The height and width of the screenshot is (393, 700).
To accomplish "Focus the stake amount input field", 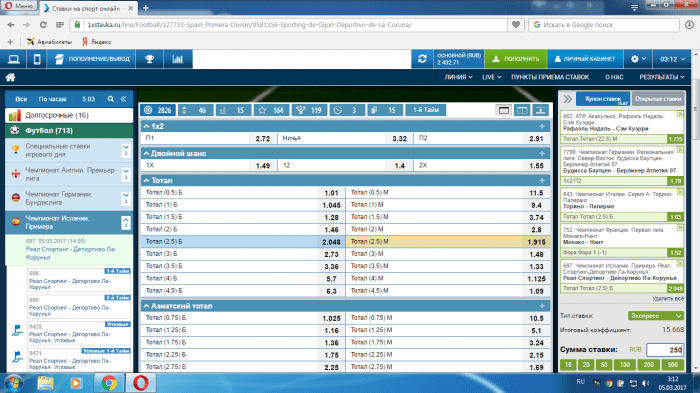I will 665,350.
